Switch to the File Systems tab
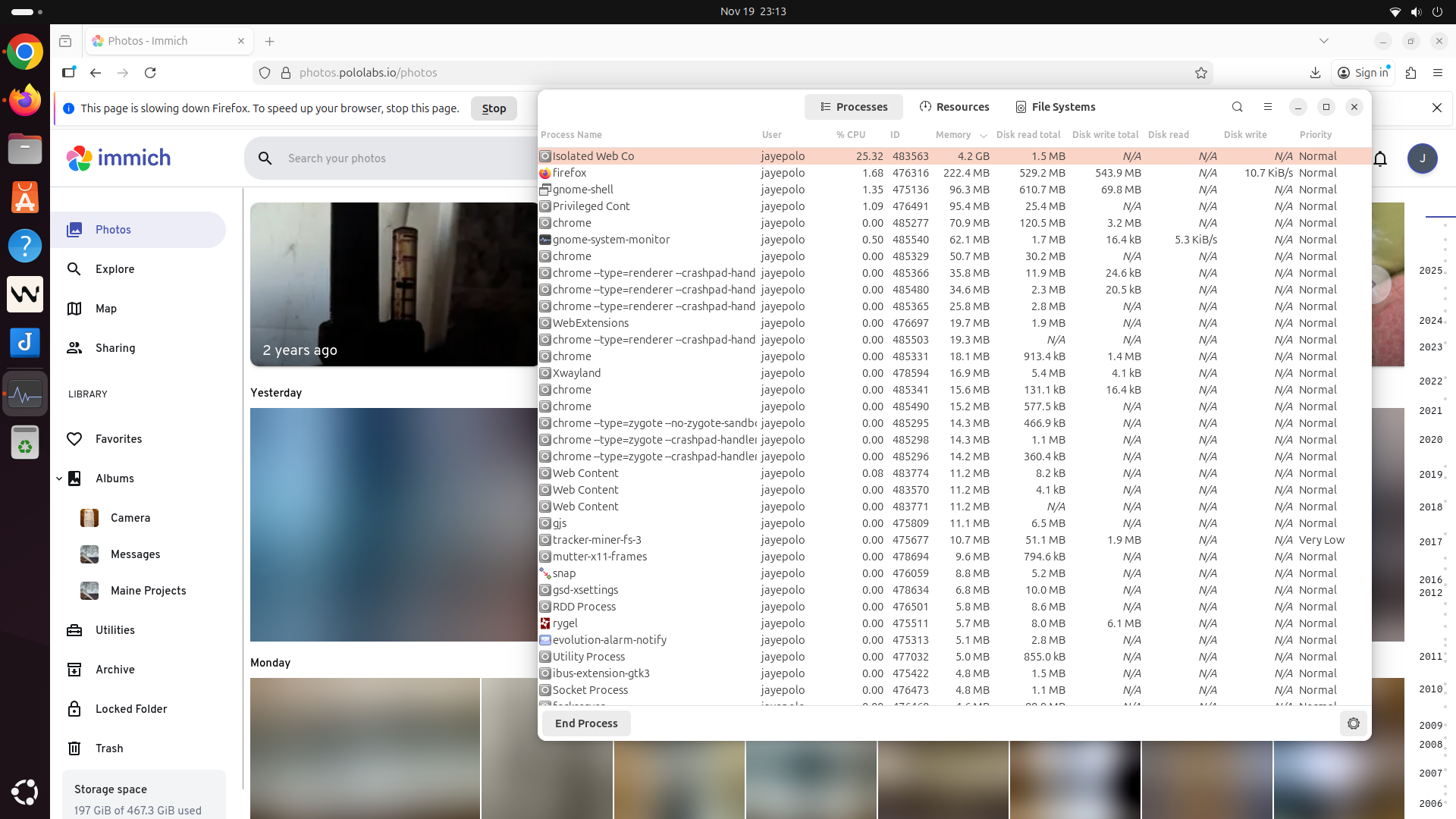Viewport: 1456px width, 819px height. click(x=1055, y=107)
